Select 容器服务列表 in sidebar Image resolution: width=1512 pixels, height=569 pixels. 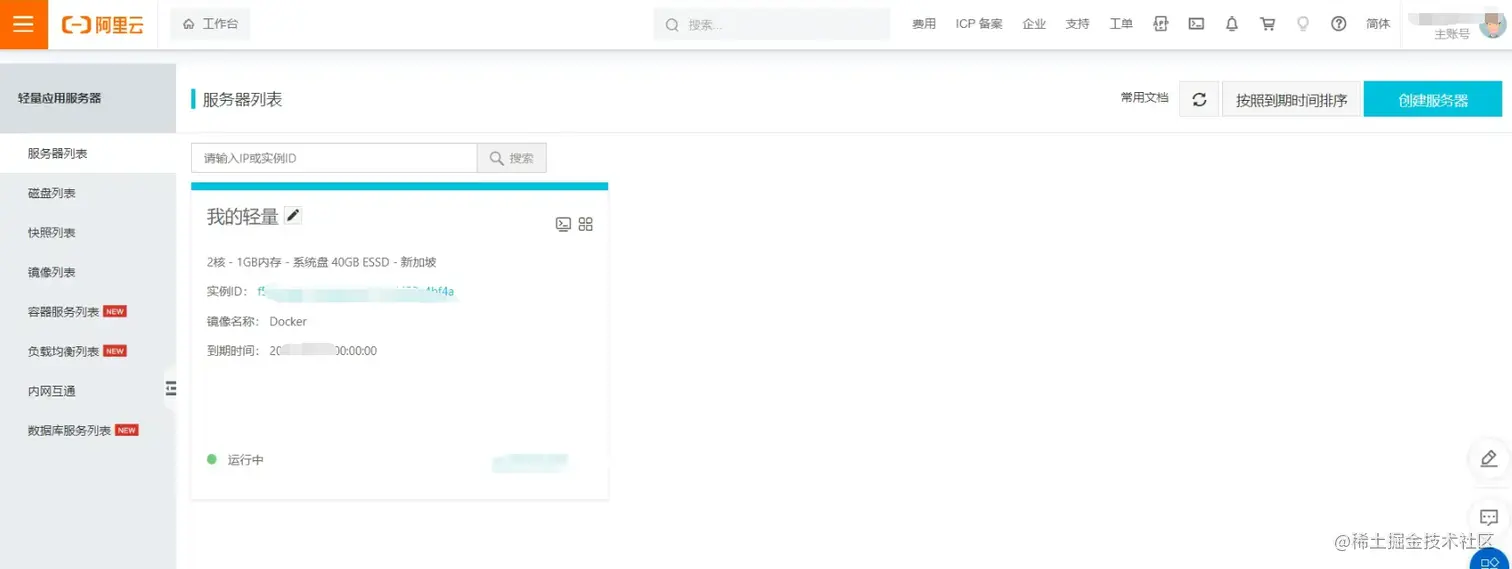point(88,312)
